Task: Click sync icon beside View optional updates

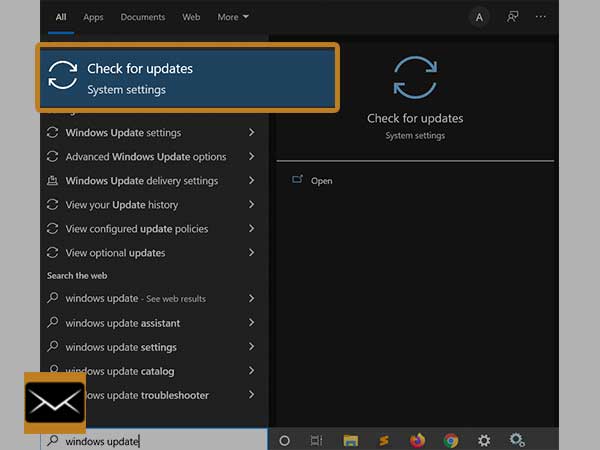Action: click(x=52, y=253)
